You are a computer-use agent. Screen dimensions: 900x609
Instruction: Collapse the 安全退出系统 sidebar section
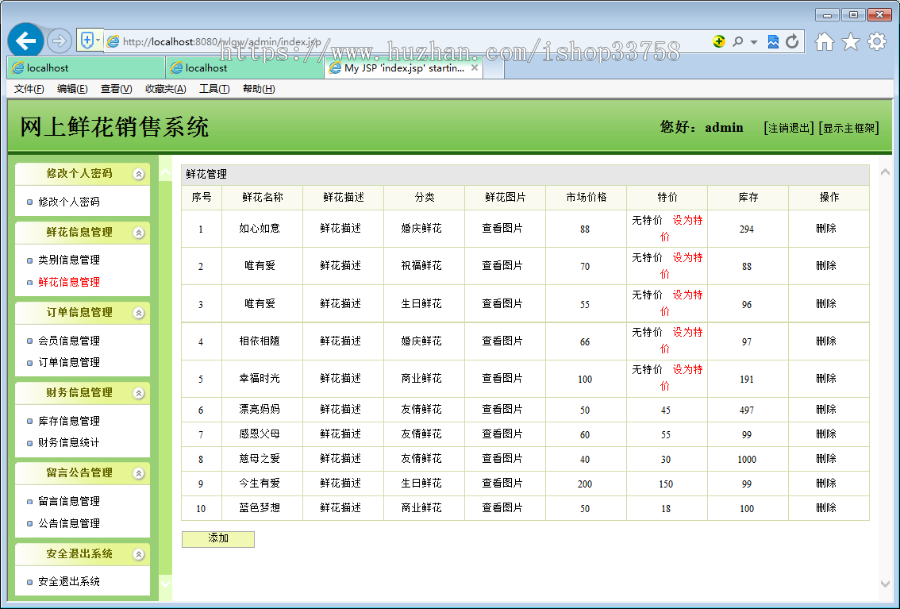[x=138, y=555]
